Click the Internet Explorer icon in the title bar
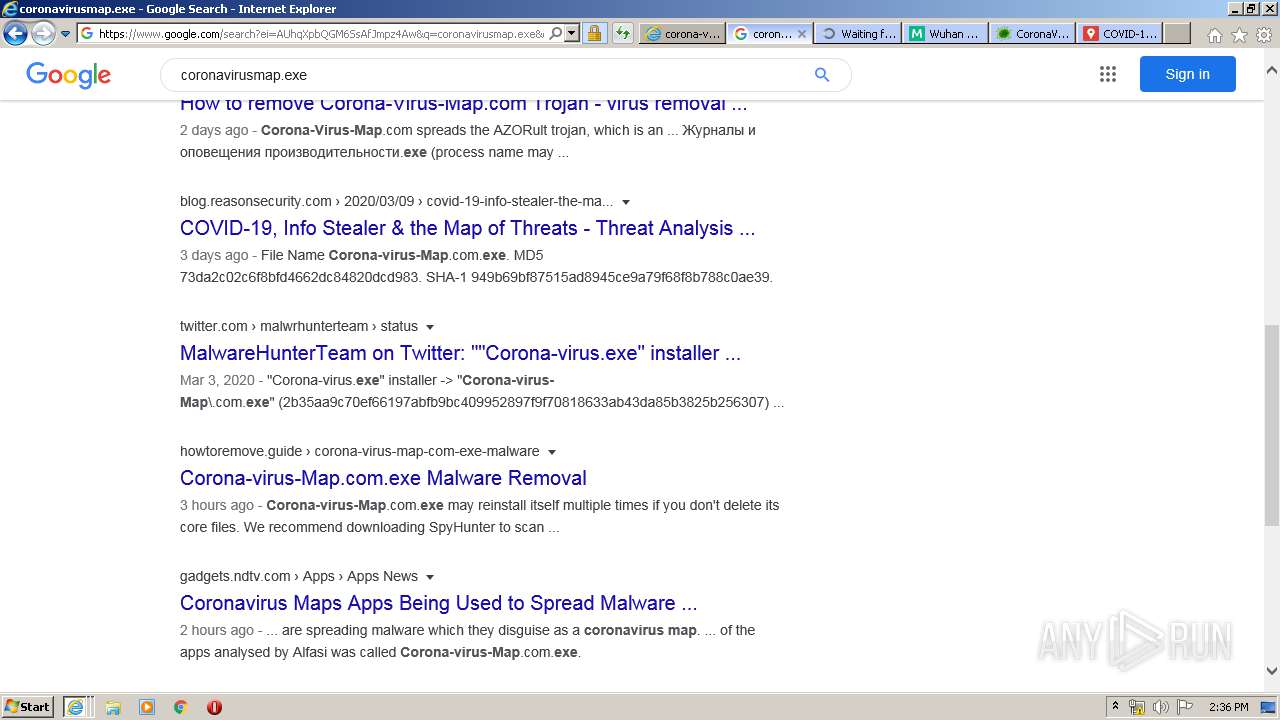The width and height of the screenshot is (1280, 720). pyautogui.click(x=9, y=9)
